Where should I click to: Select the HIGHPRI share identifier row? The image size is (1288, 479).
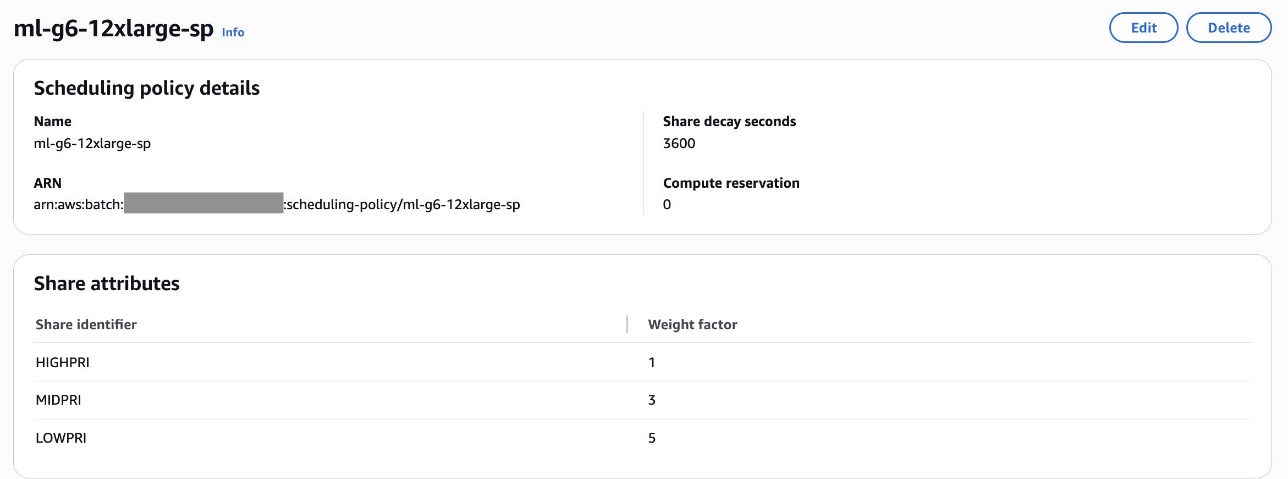click(62, 362)
